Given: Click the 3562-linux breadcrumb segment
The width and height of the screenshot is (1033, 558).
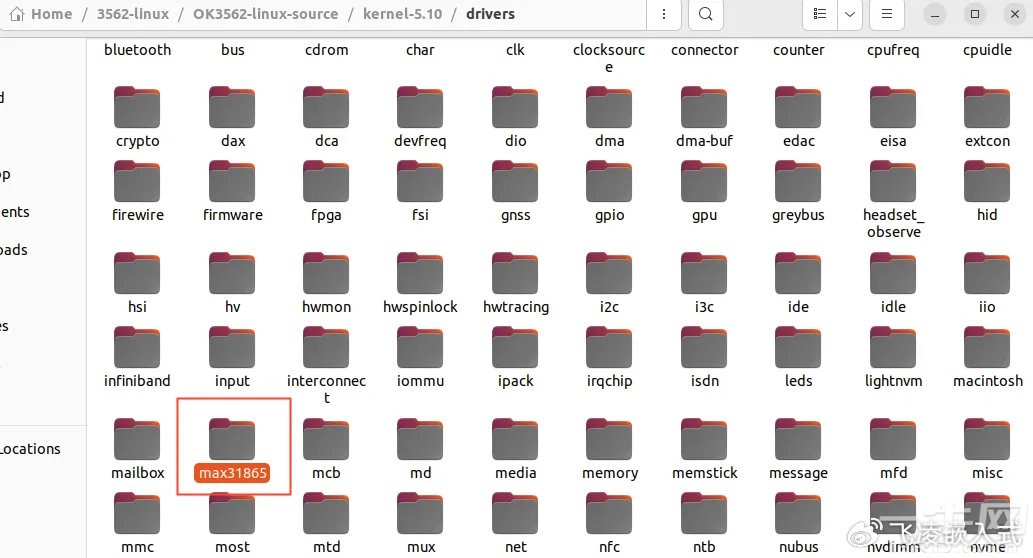Looking at the screenshot, I should 132,14.
